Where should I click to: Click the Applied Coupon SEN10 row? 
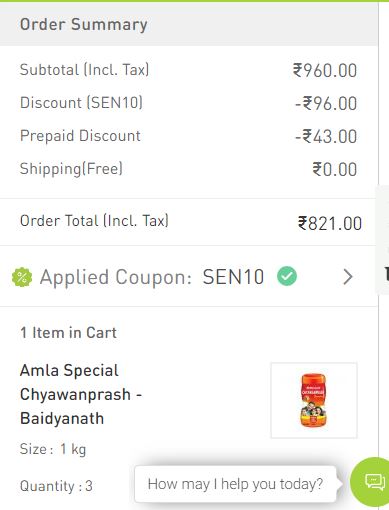(189, 277)
